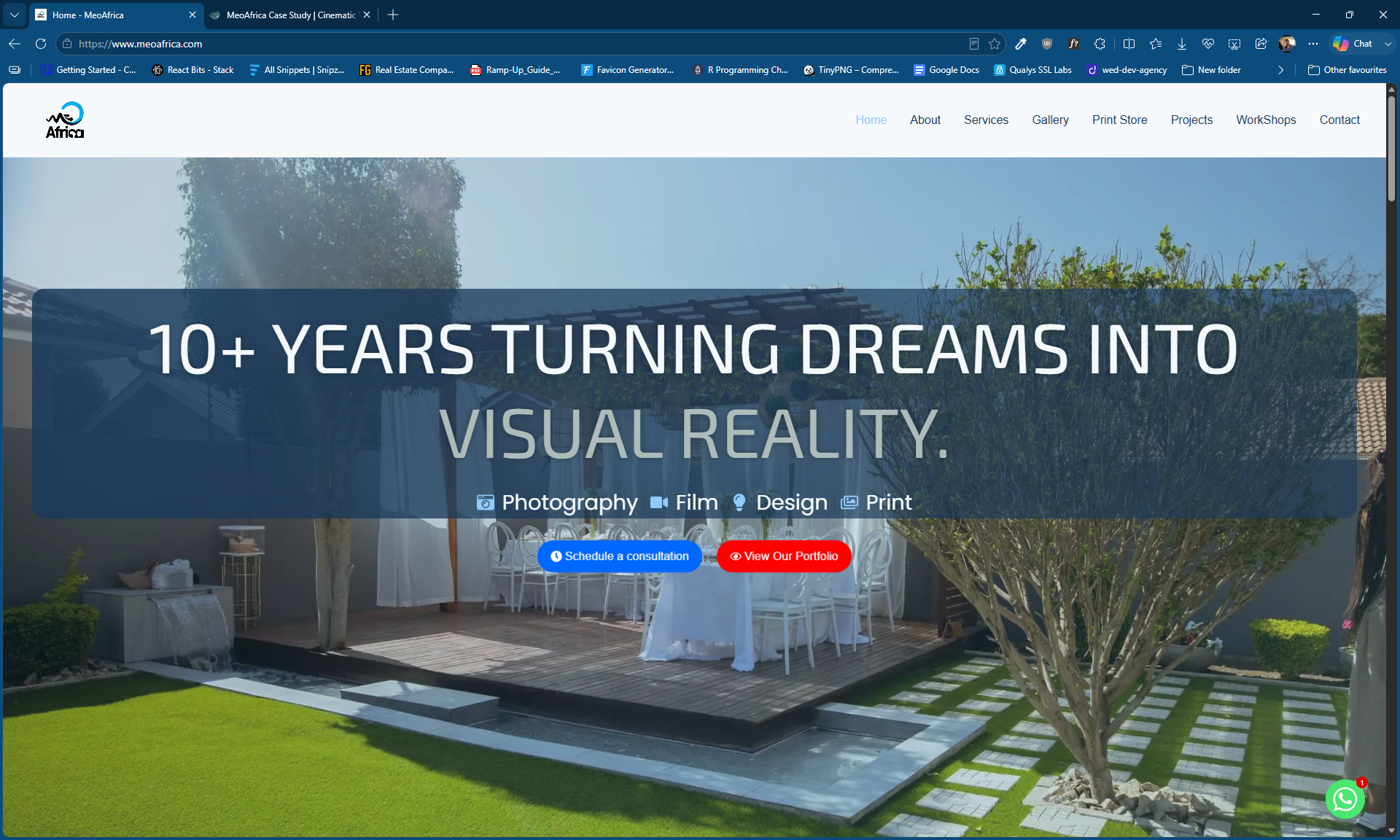The width and height of the screenshot is (1400, 840).
Task: Expand the Copilot Chat dropdown arrow
Action: point(1388,44)
